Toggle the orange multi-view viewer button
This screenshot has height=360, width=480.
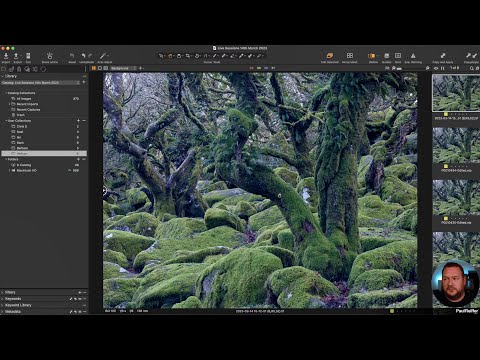(x=94, y=68)
